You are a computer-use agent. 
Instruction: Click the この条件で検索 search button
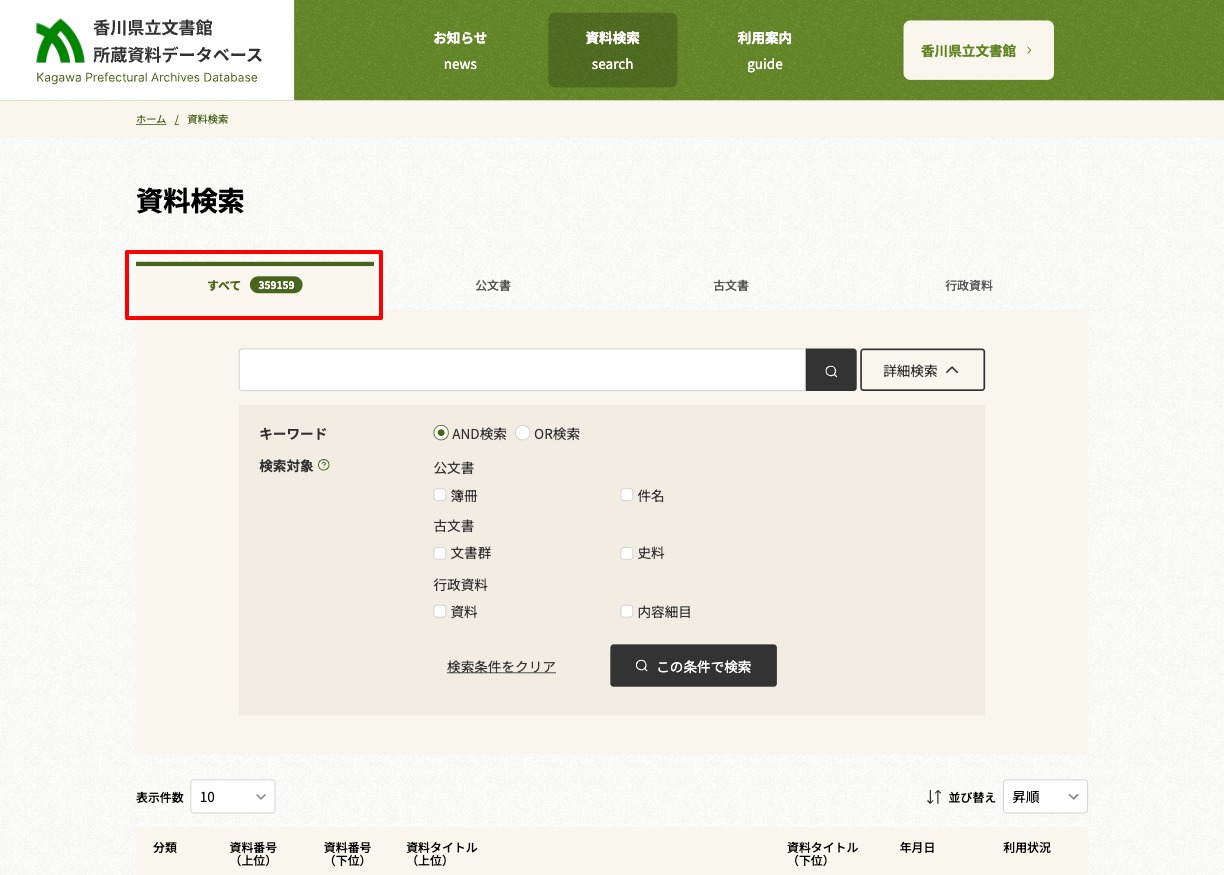point(693,665)
